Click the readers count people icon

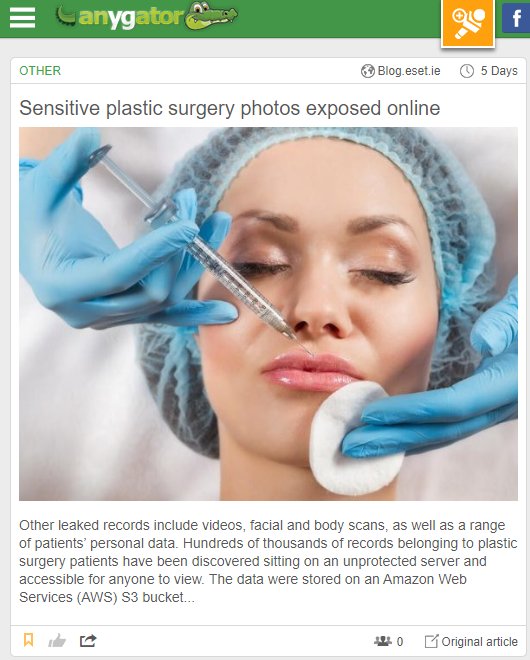point(383,641)
